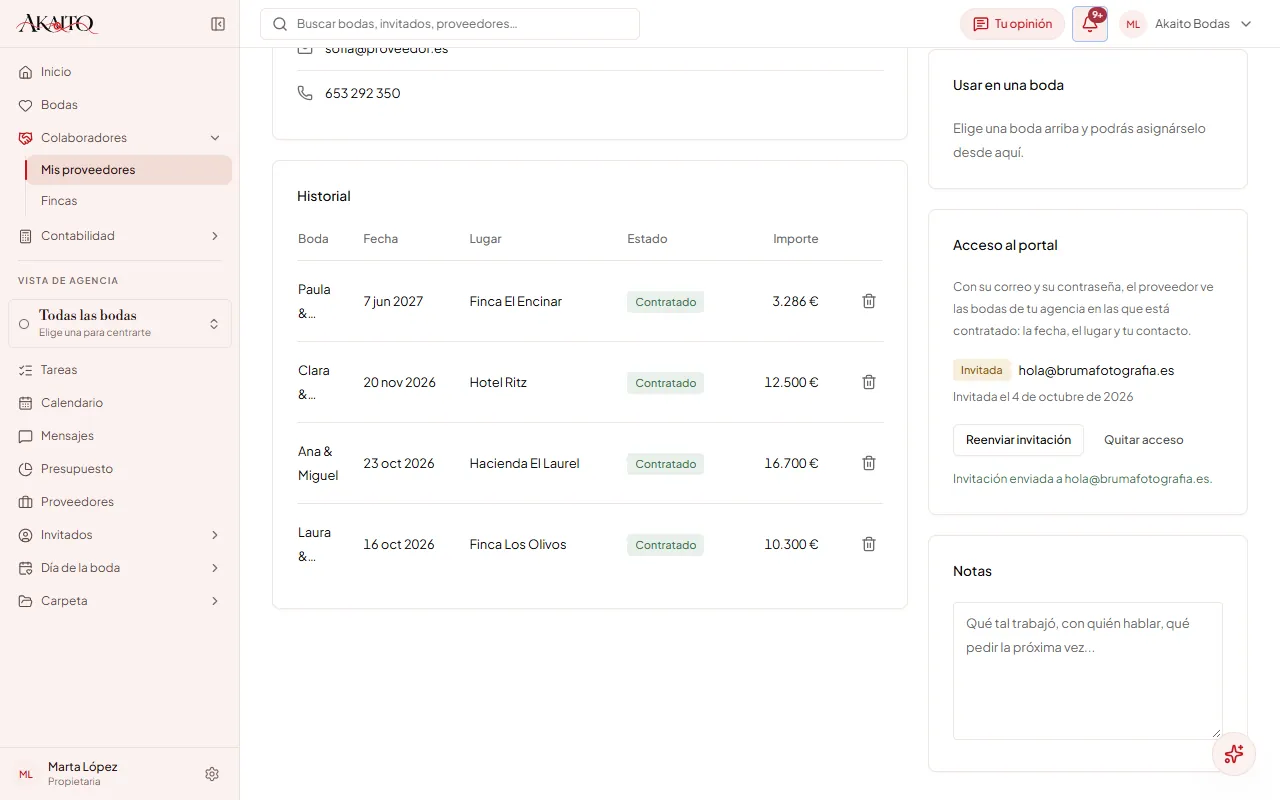Image resolution: width=1280 pixels, height=800 pixels.
Task: Click the Contratado badge for Finca Los Olivos
Action: click(665, 545)
